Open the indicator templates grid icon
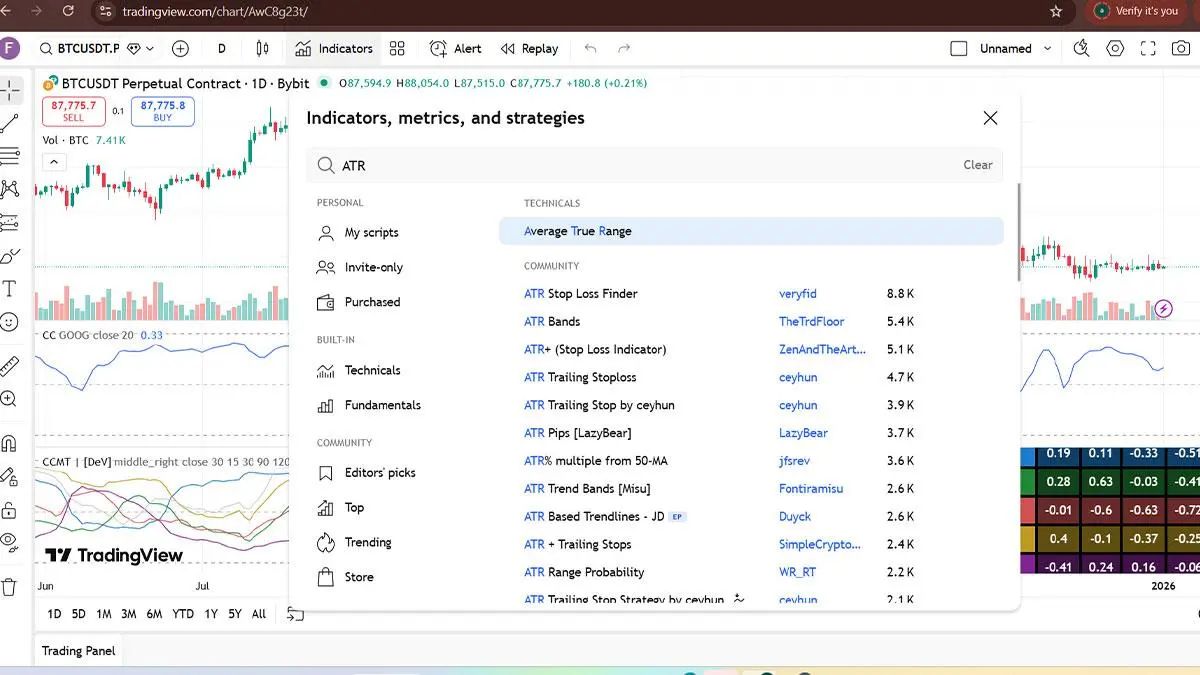Viewport: 1200px width, 675px height. 397,48
